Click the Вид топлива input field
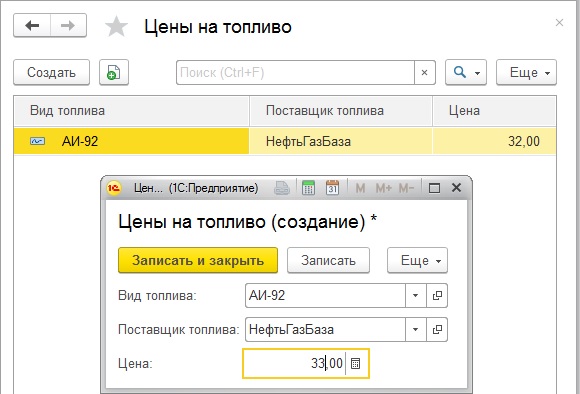This screenshot has width=580, height=394. [325, 295]
